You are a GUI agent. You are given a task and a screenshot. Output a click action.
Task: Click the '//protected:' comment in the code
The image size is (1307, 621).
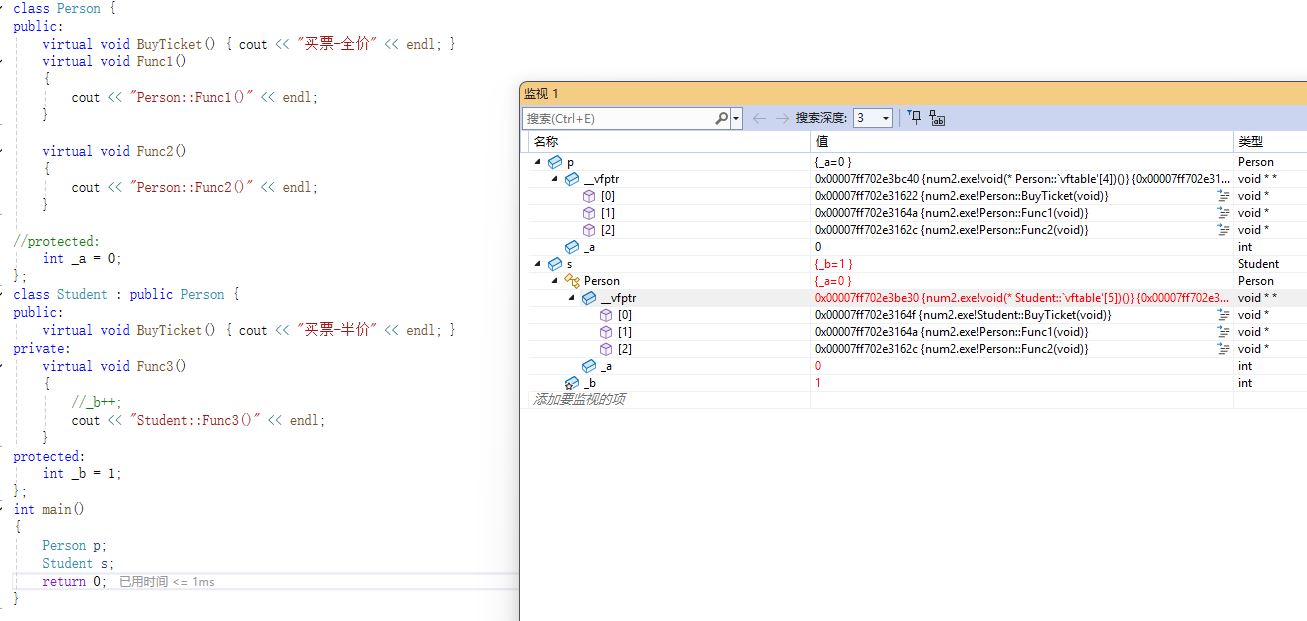click(56, 241)
